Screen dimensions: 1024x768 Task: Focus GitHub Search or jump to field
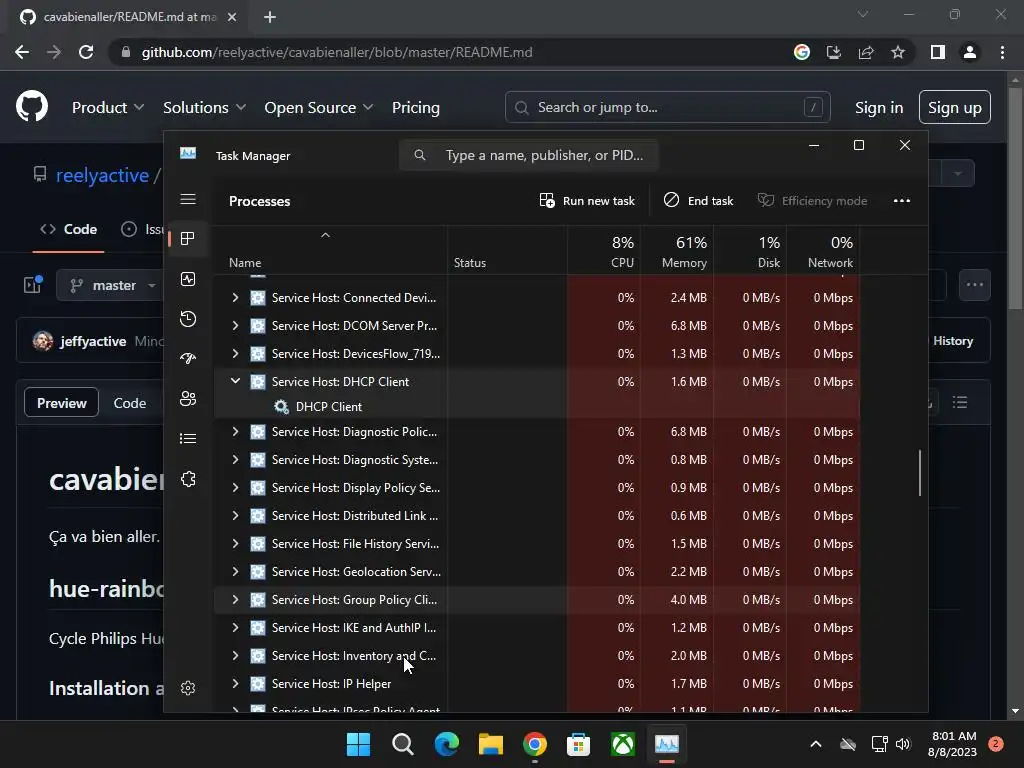click(667, 107)
